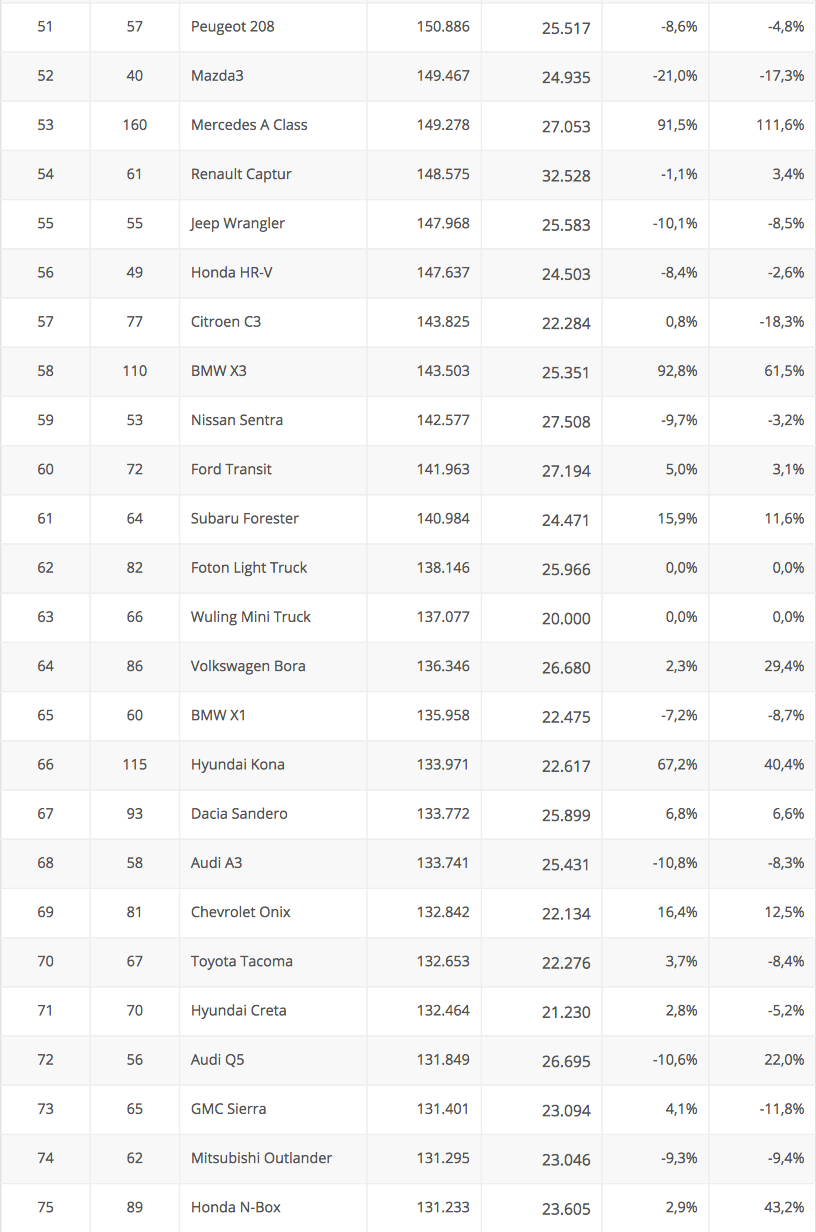Click the Jeep Wrangler table row

point(408,223)
